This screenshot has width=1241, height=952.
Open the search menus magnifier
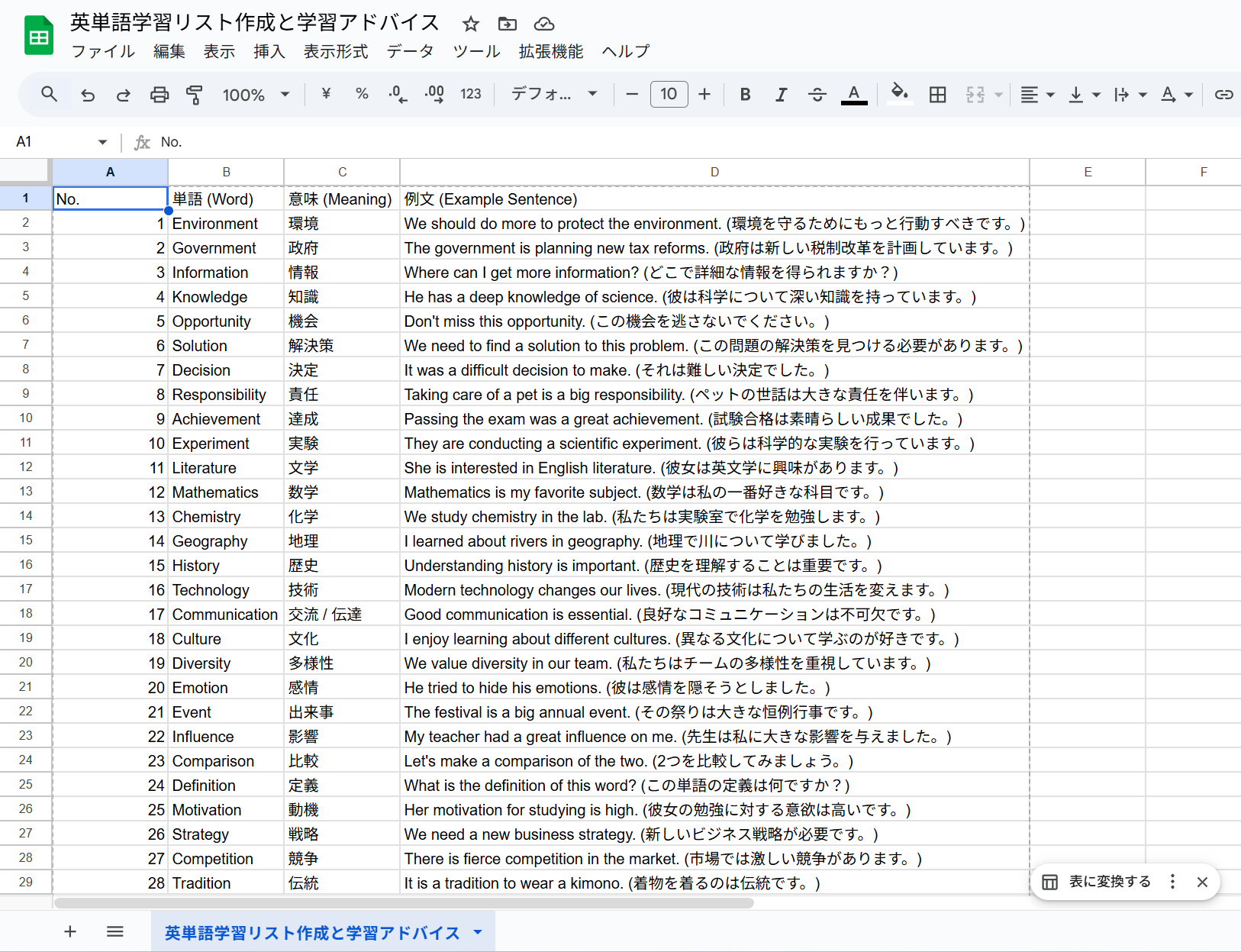click(x=50, y=94)
